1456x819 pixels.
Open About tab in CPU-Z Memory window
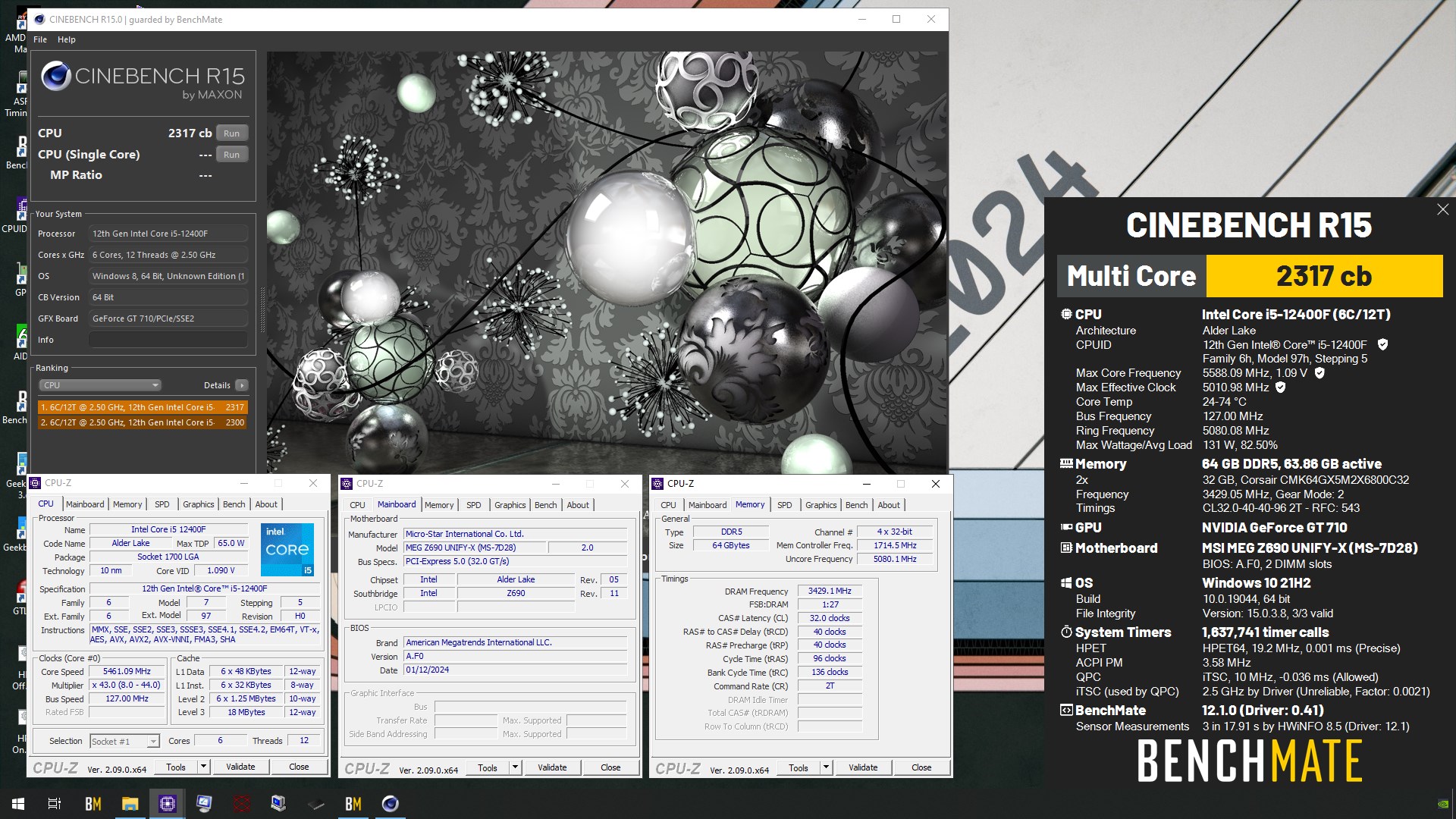coord(889,505)
